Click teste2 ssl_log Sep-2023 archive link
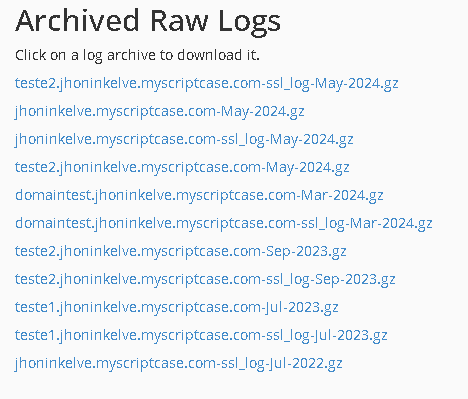468x399 pixels. tap(205, 279)
